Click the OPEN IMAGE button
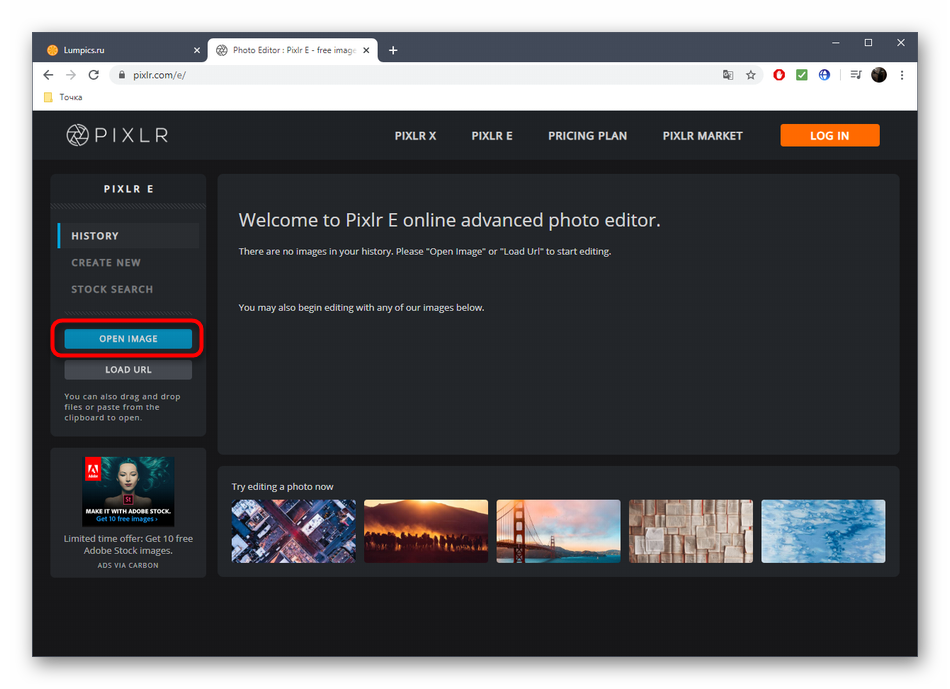950x689 pixels. point(128,339)
